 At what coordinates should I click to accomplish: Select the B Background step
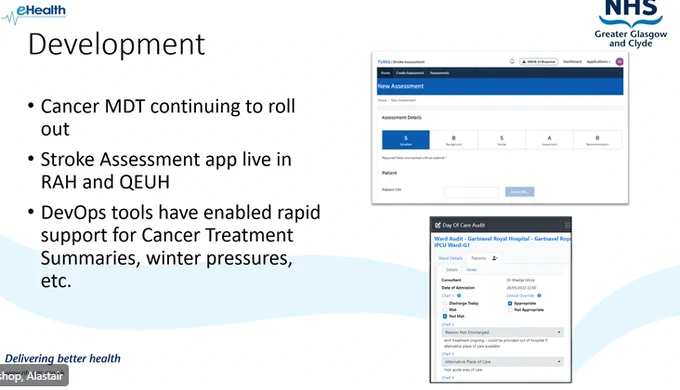point(454,140)
